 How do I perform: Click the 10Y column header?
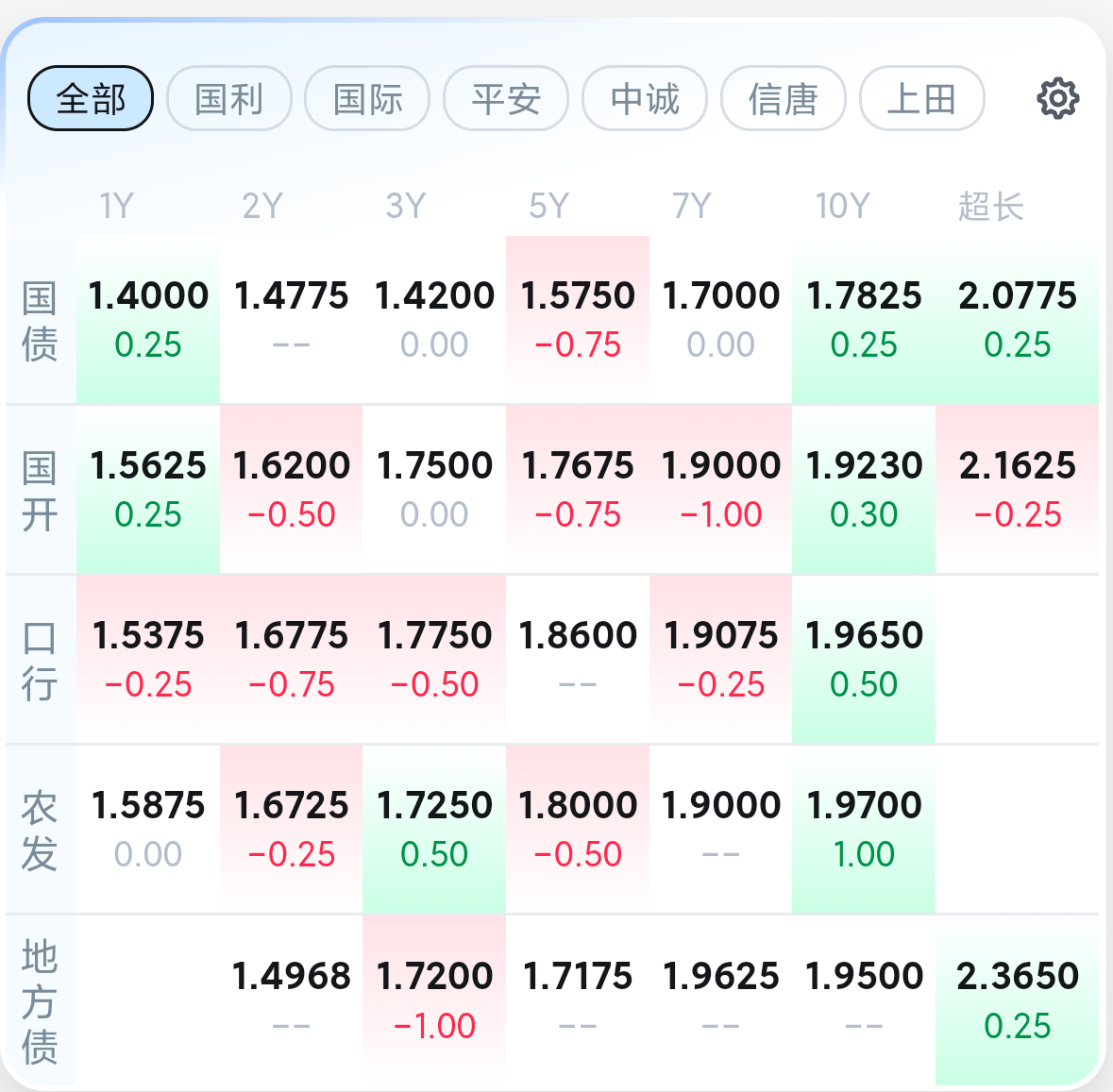tap(842, 206)
